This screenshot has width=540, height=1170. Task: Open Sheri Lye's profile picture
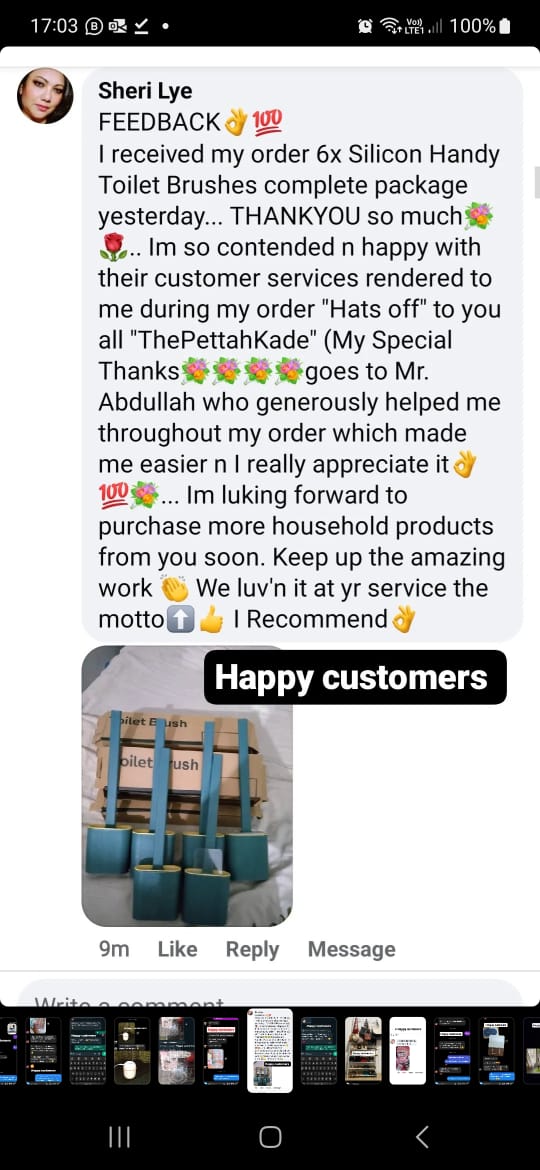[x=45, y=96]
